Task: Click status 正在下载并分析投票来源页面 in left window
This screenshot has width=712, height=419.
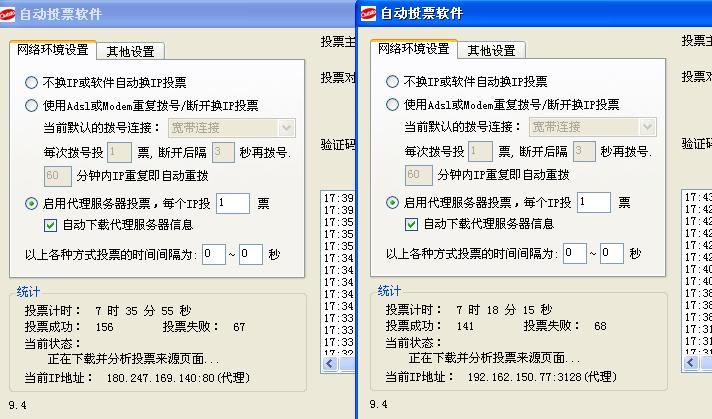Action: pyautogui.click(x=134, y=360)
